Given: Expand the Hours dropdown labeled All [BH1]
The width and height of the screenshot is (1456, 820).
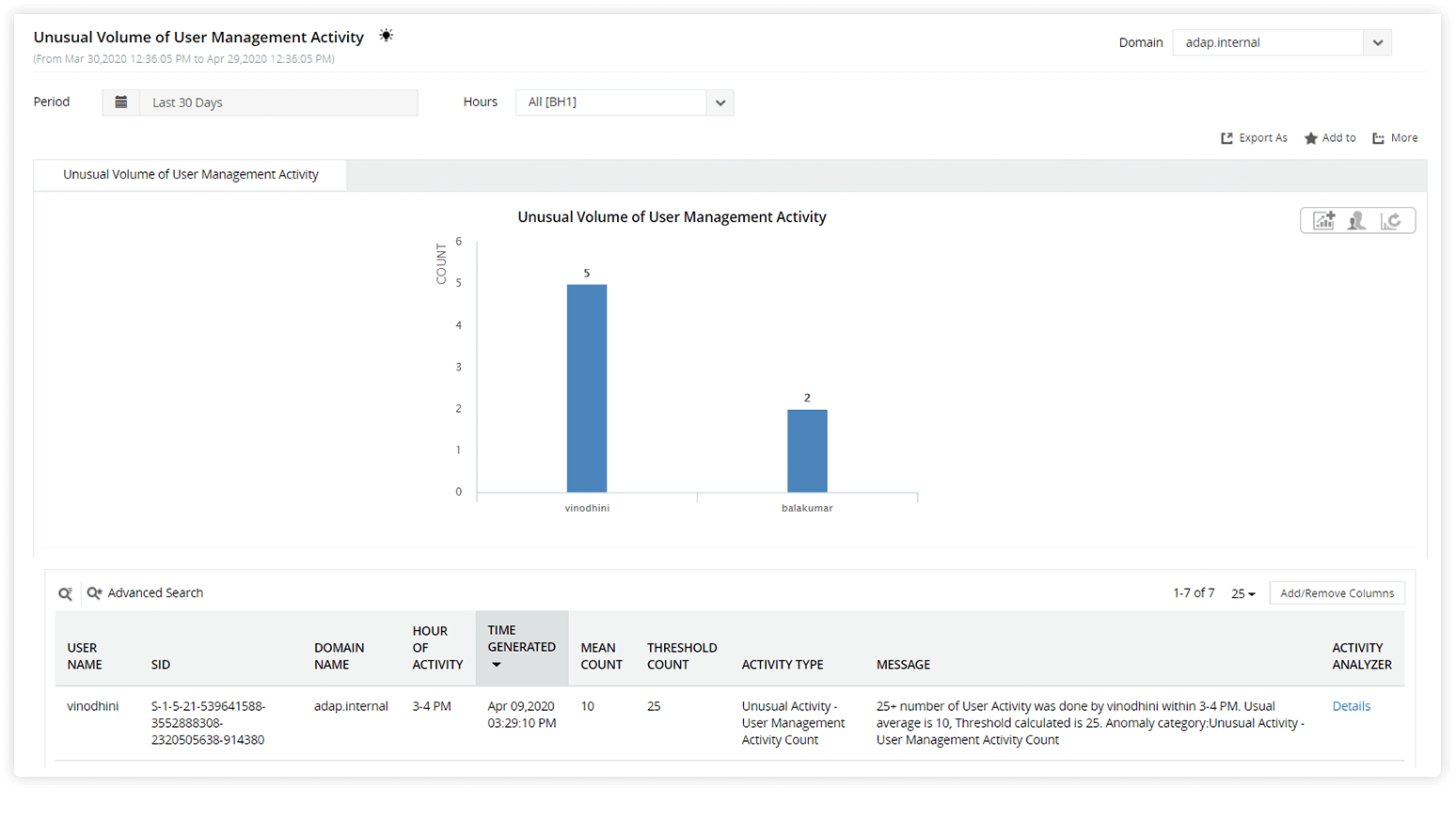Looking at the screenshot, I should coord(720,102).
